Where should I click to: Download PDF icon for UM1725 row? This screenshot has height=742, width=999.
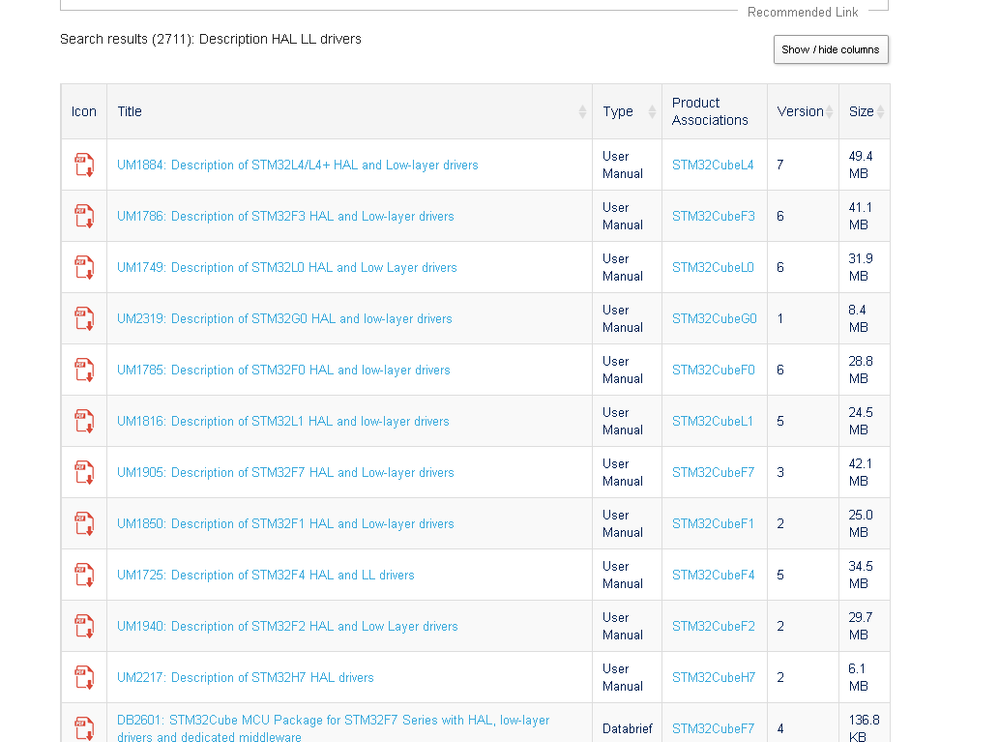pos(84,574)
